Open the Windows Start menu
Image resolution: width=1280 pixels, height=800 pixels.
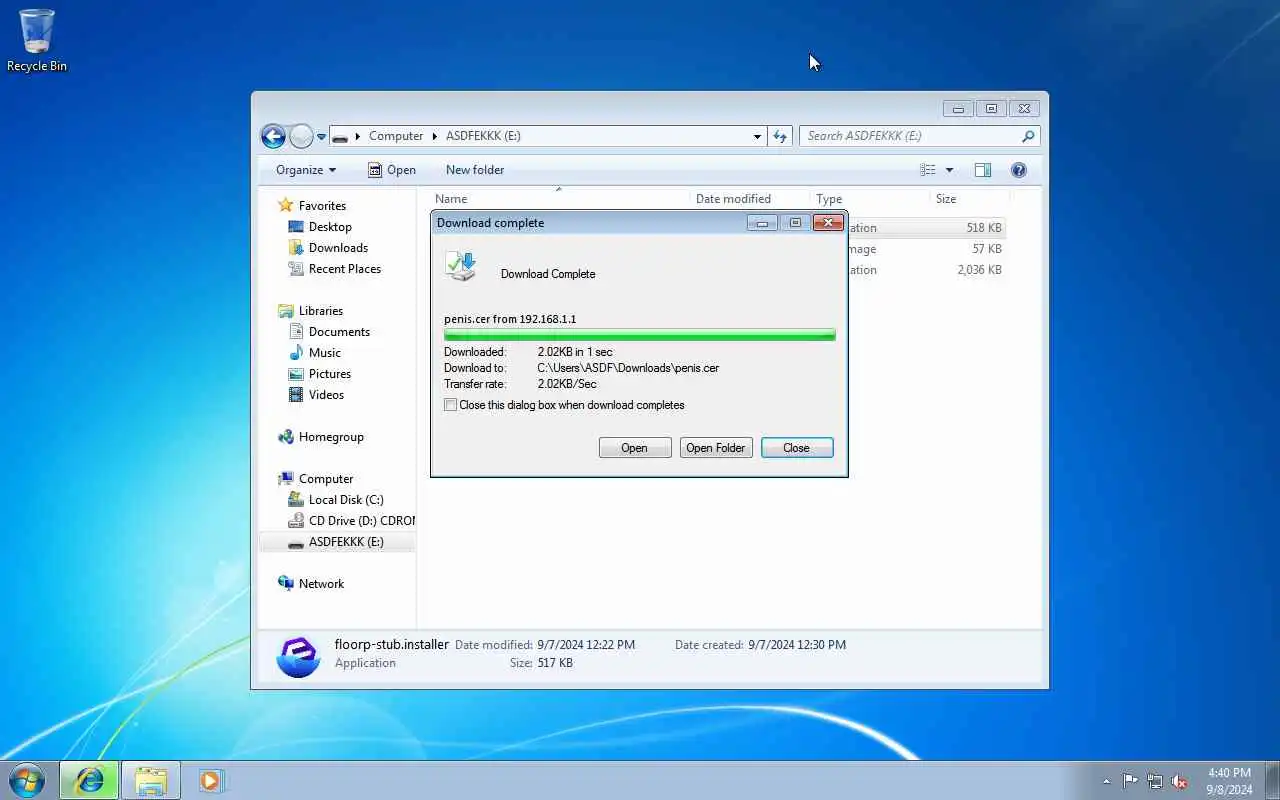[x=26, y=780]
